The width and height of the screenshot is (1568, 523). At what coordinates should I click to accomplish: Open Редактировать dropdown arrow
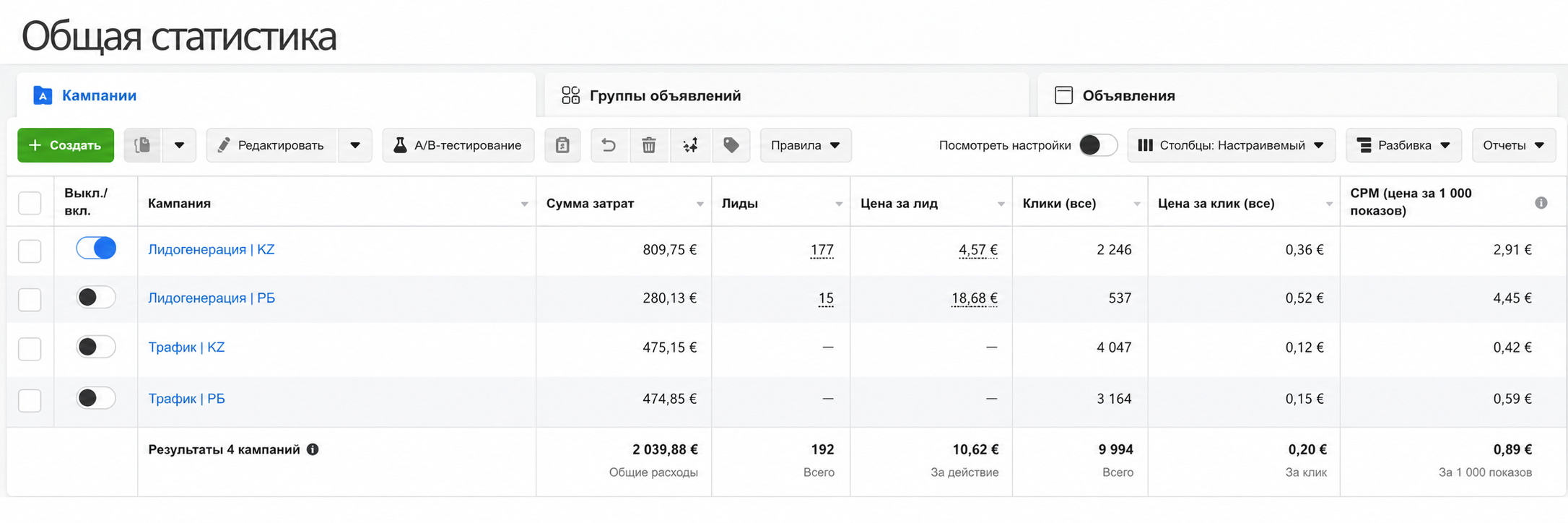click(x=355, y=145)
